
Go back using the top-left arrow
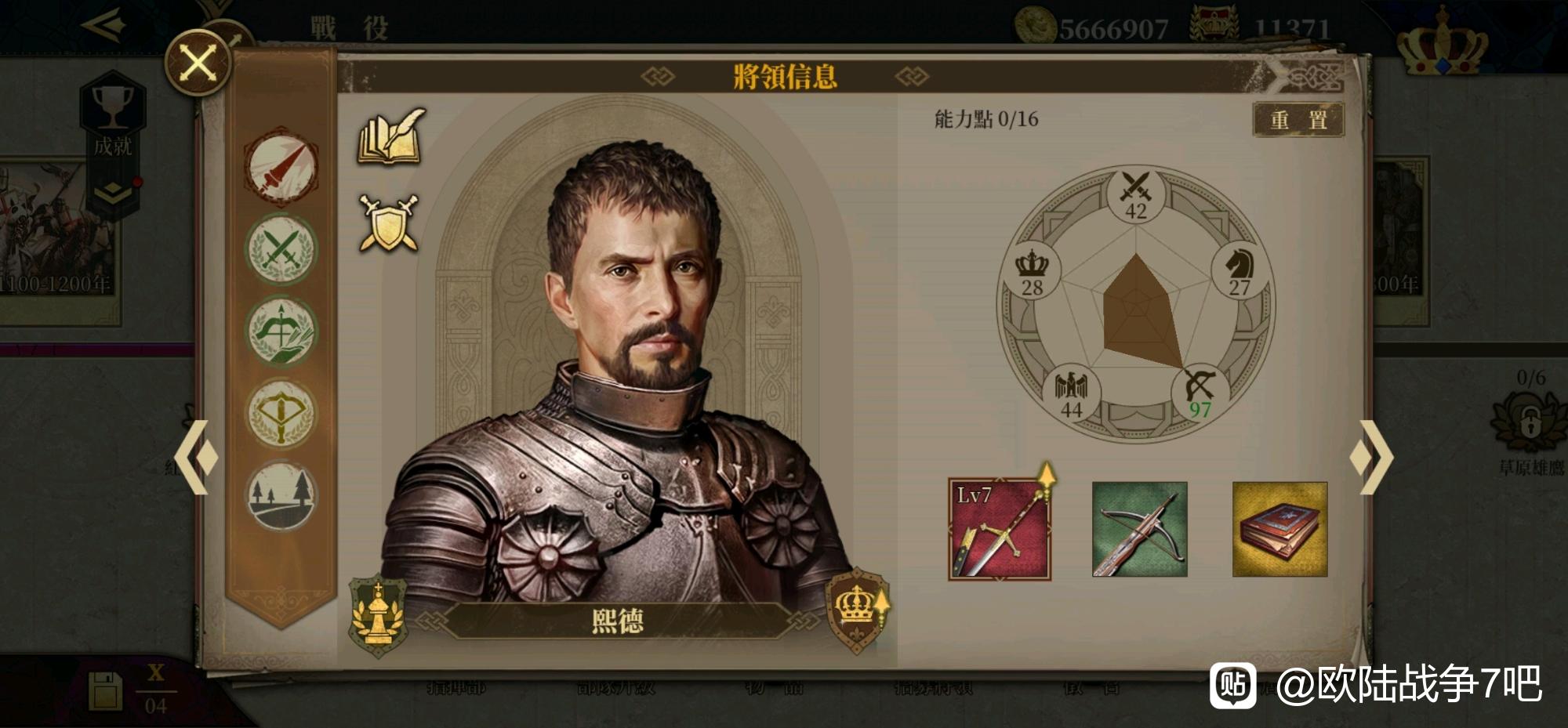point(104,25)
